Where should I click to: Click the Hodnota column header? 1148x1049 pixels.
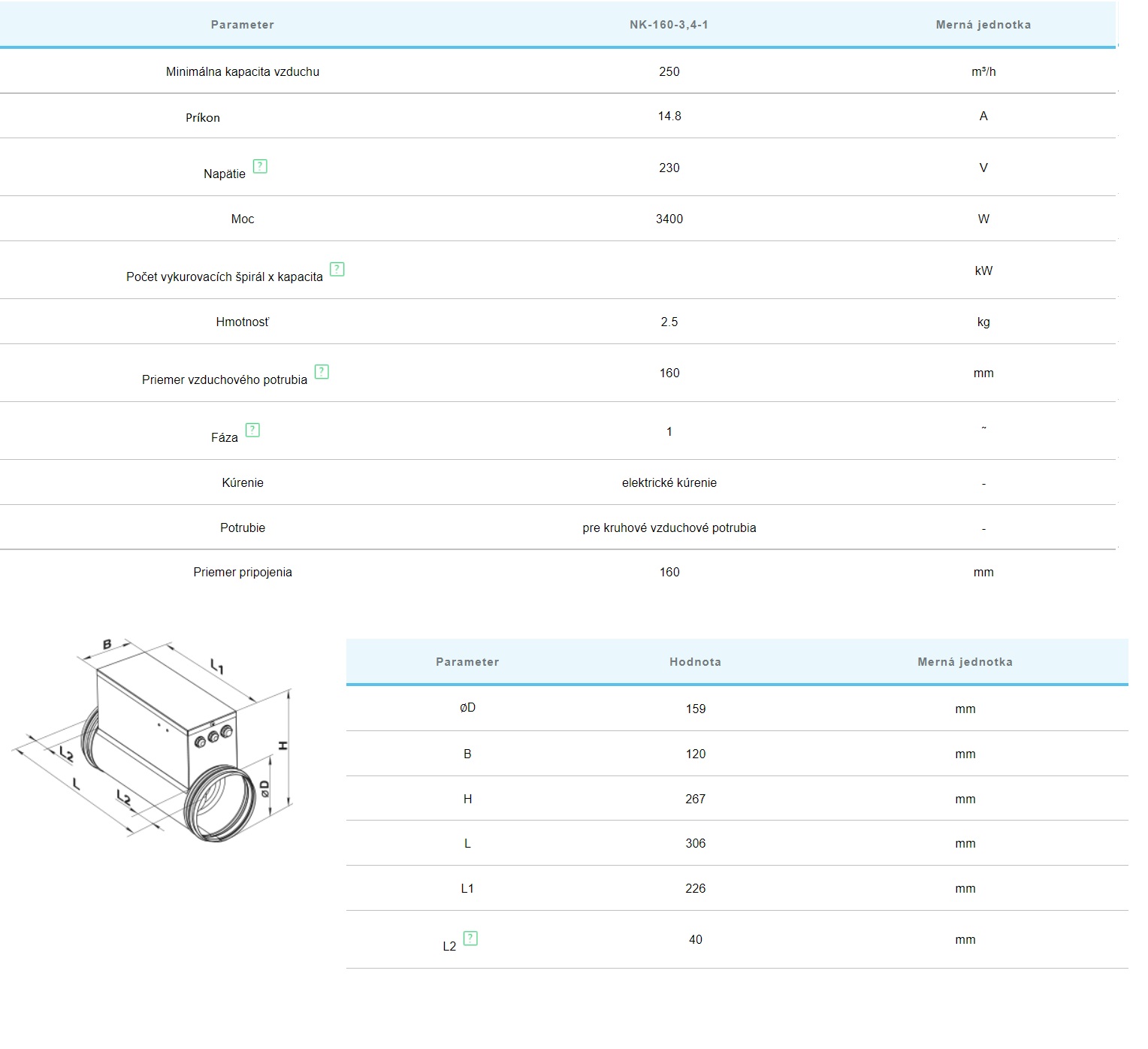pos(695,662)
